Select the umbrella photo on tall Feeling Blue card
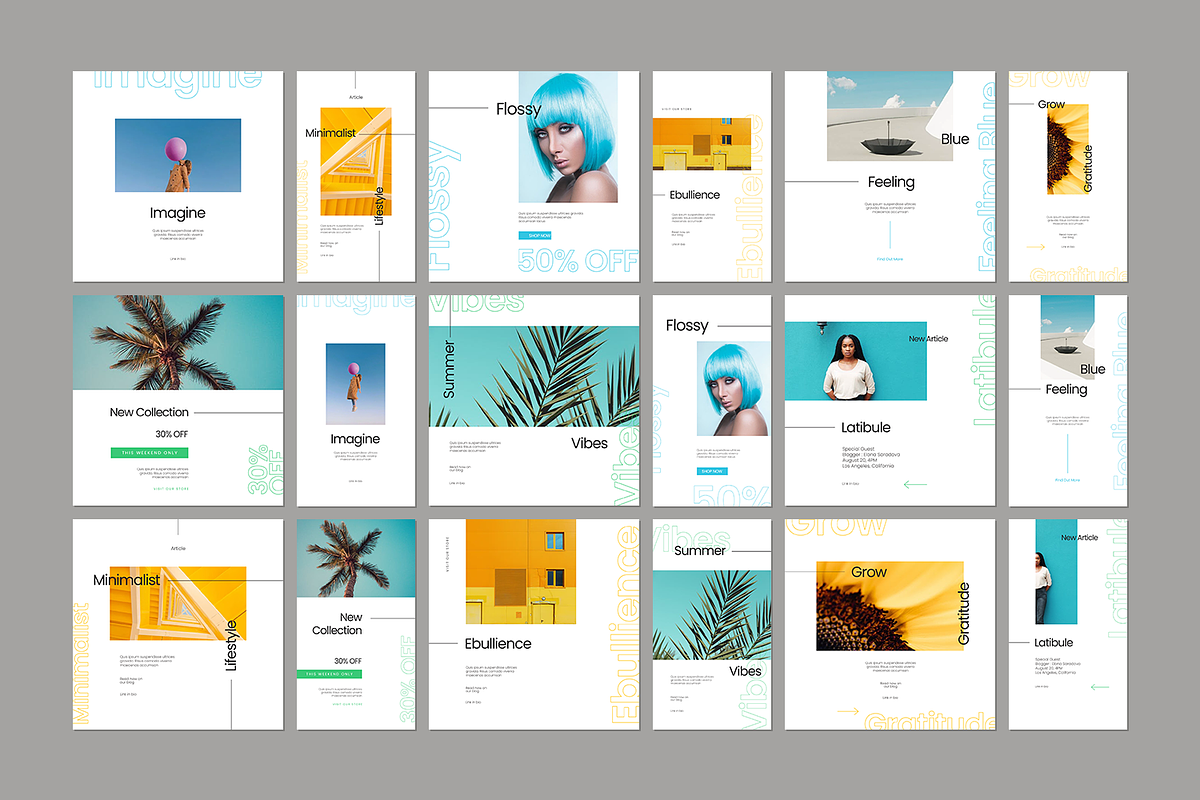 coord(1067,335)
